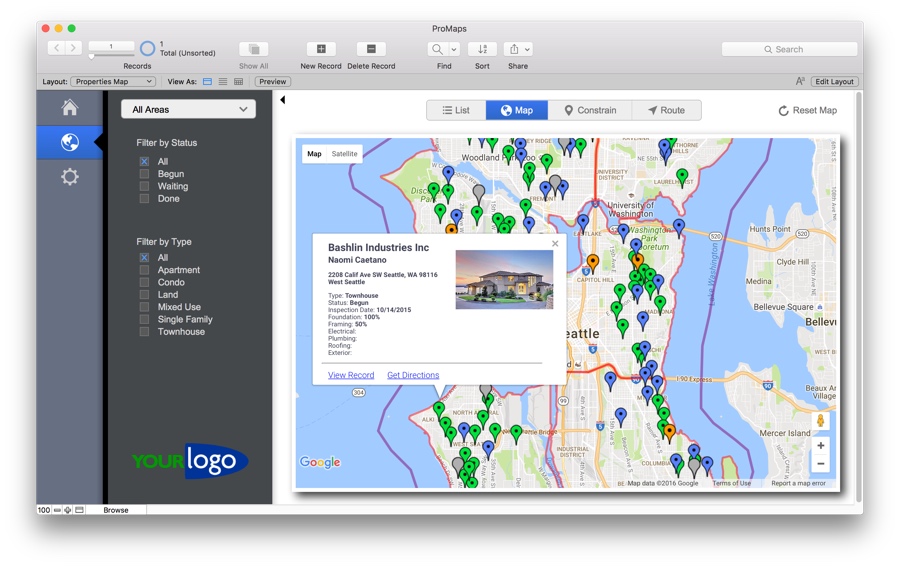The image size is (900, 567).
Task: Close the Bashlin Industries info popup
Action: tap(555, 243)
